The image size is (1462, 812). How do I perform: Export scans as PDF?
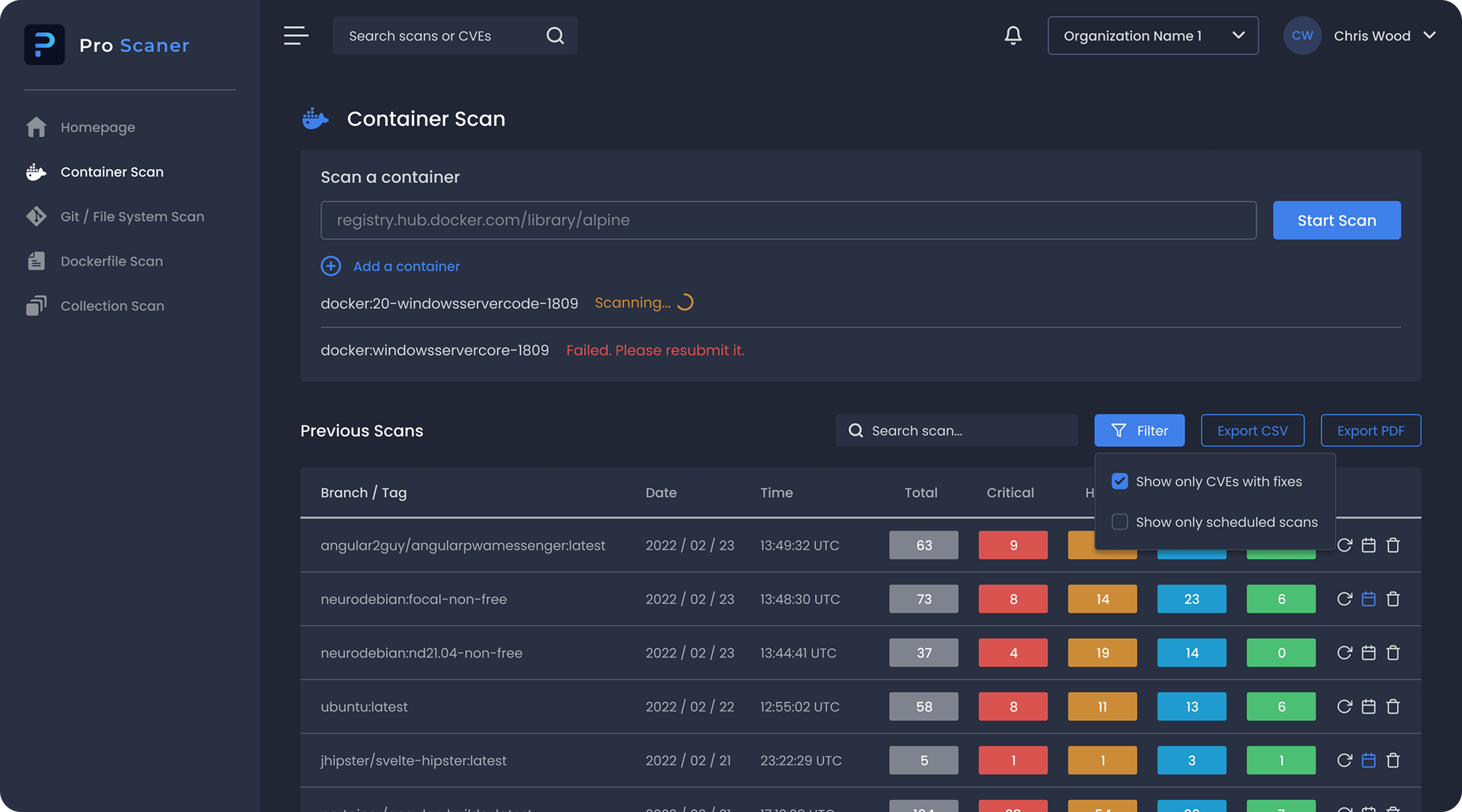click(1371, 430)
